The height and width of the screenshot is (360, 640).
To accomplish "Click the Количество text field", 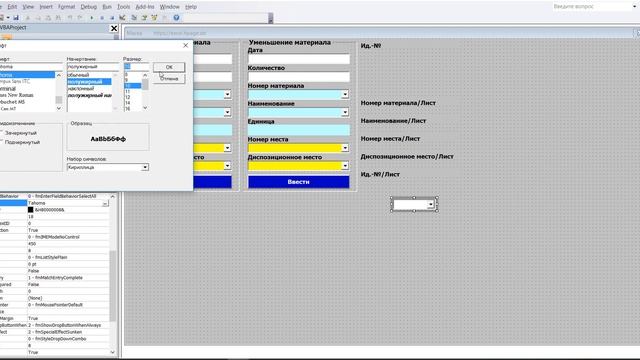I will pyautogui.click(x=298, y=77).
